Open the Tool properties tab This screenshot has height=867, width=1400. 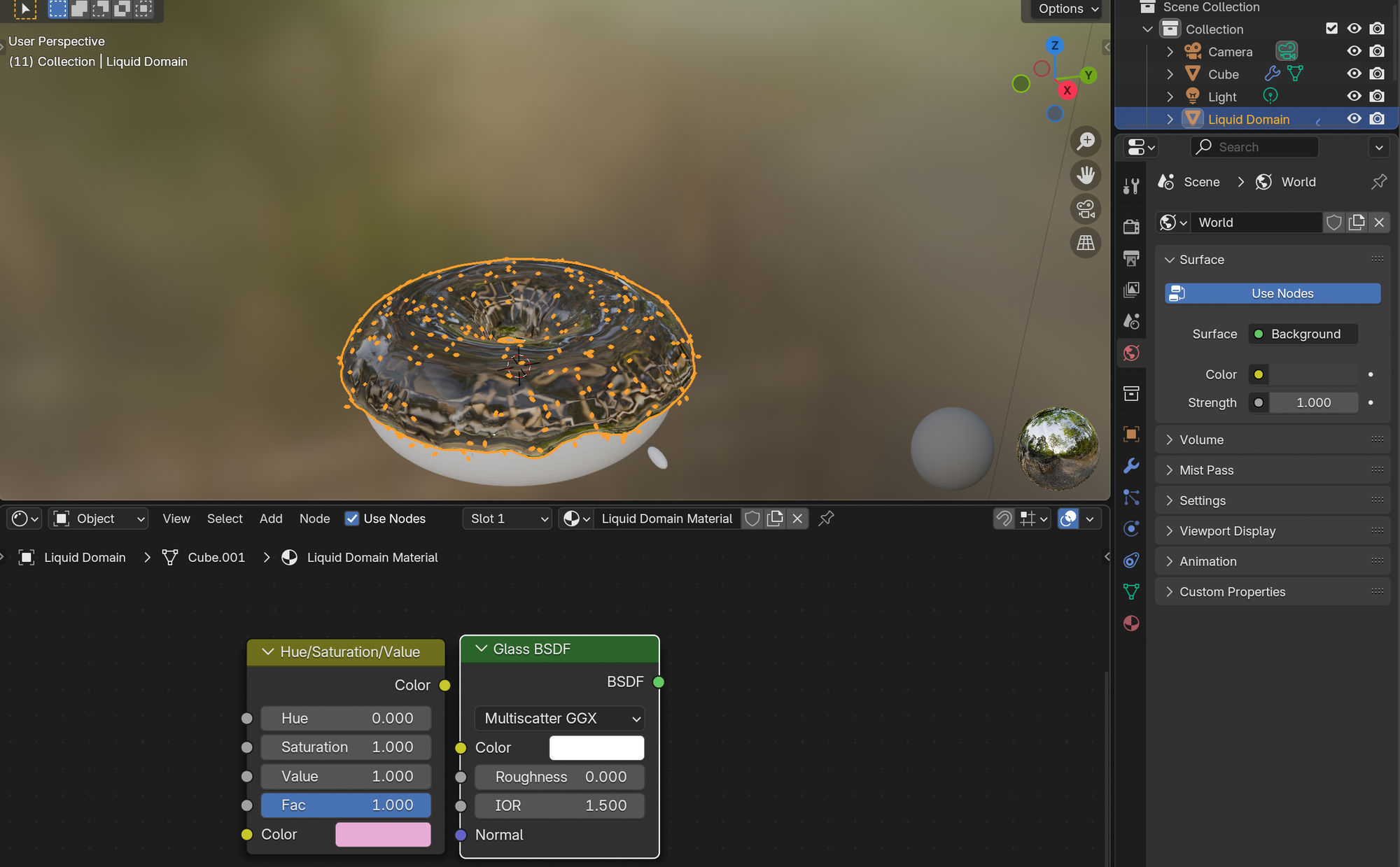point(1131,185)
